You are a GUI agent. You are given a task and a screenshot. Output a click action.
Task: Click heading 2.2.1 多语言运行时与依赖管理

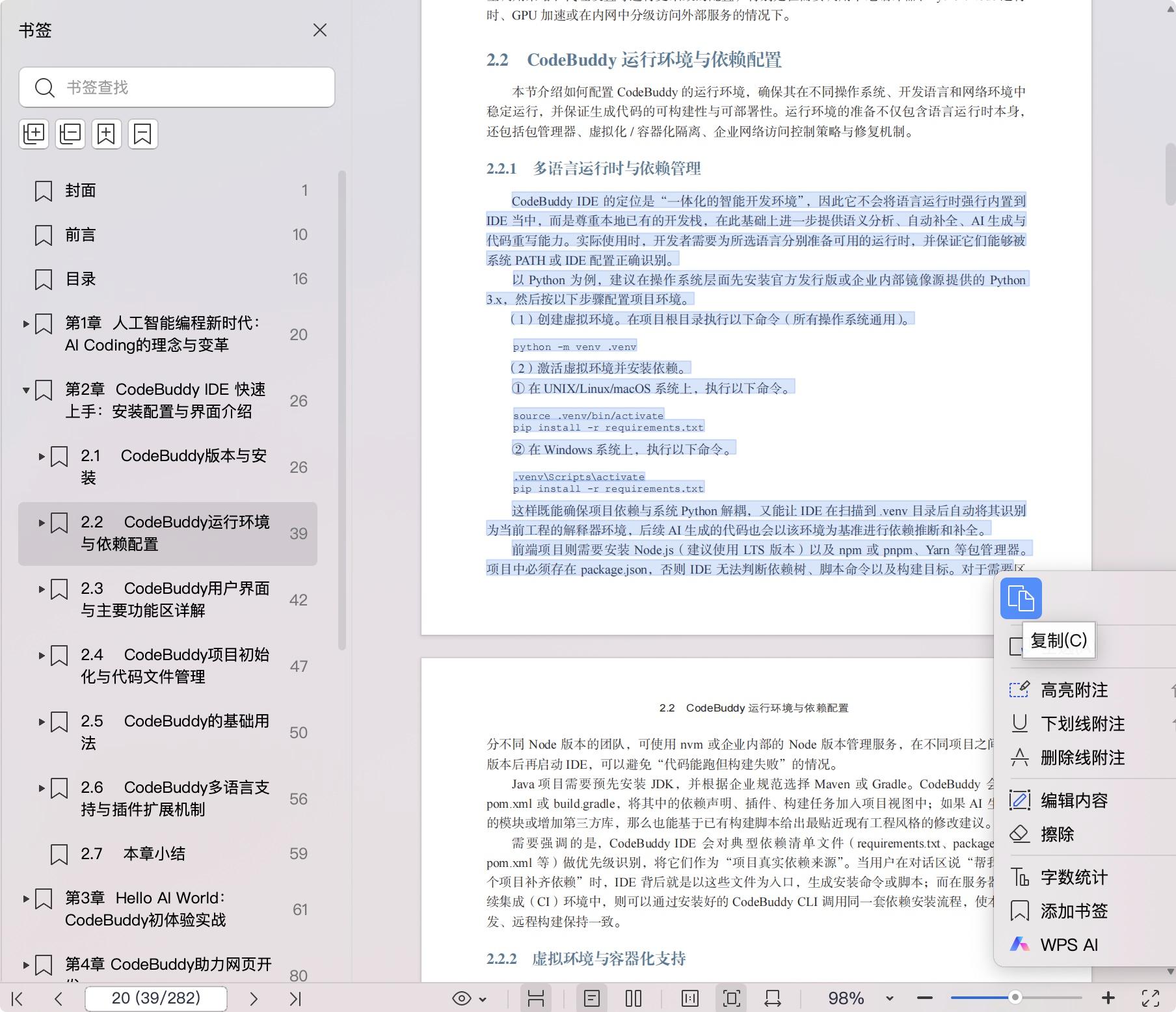coord(594,168)
